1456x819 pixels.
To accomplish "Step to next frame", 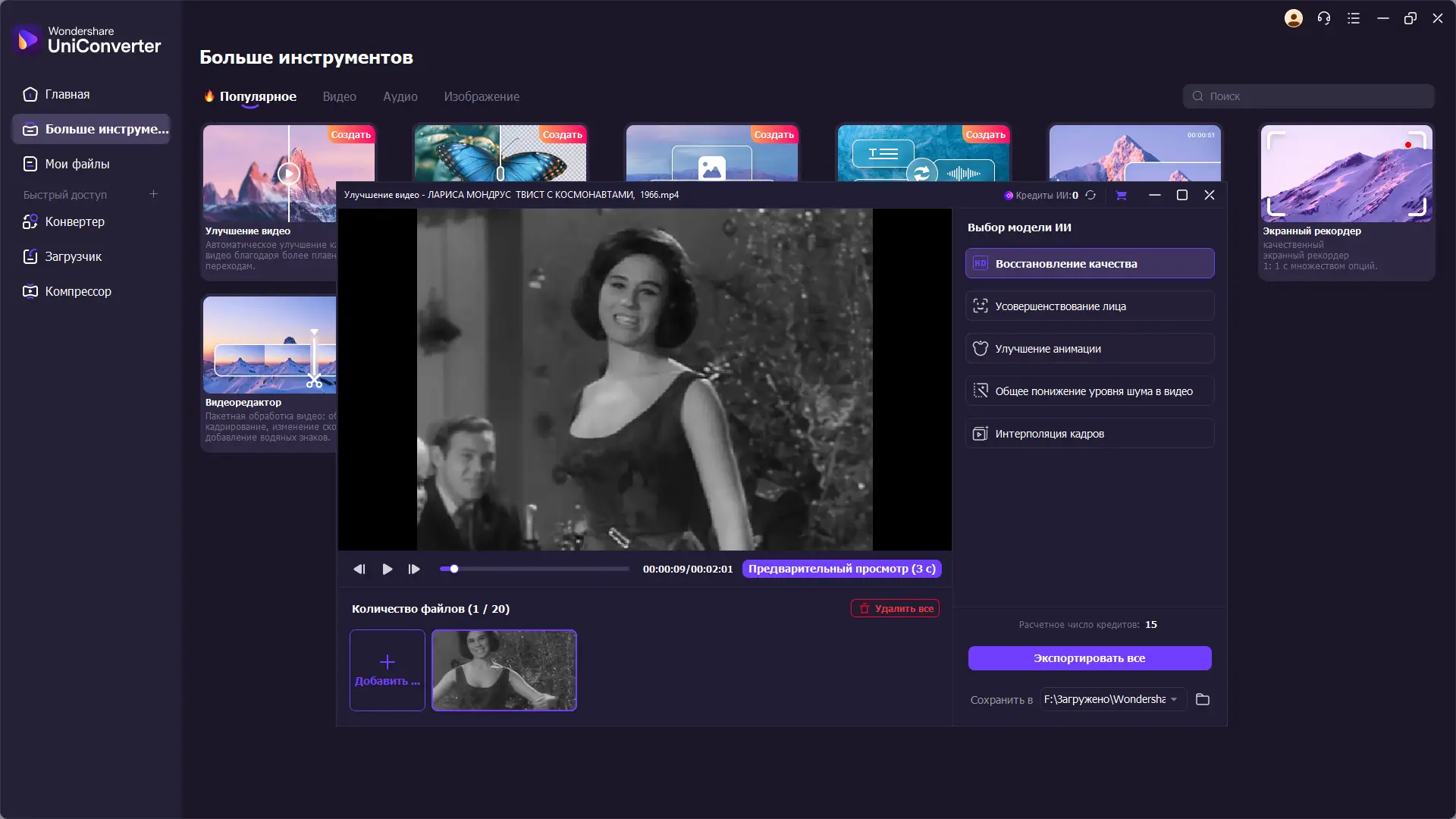I will click(414, 569).
